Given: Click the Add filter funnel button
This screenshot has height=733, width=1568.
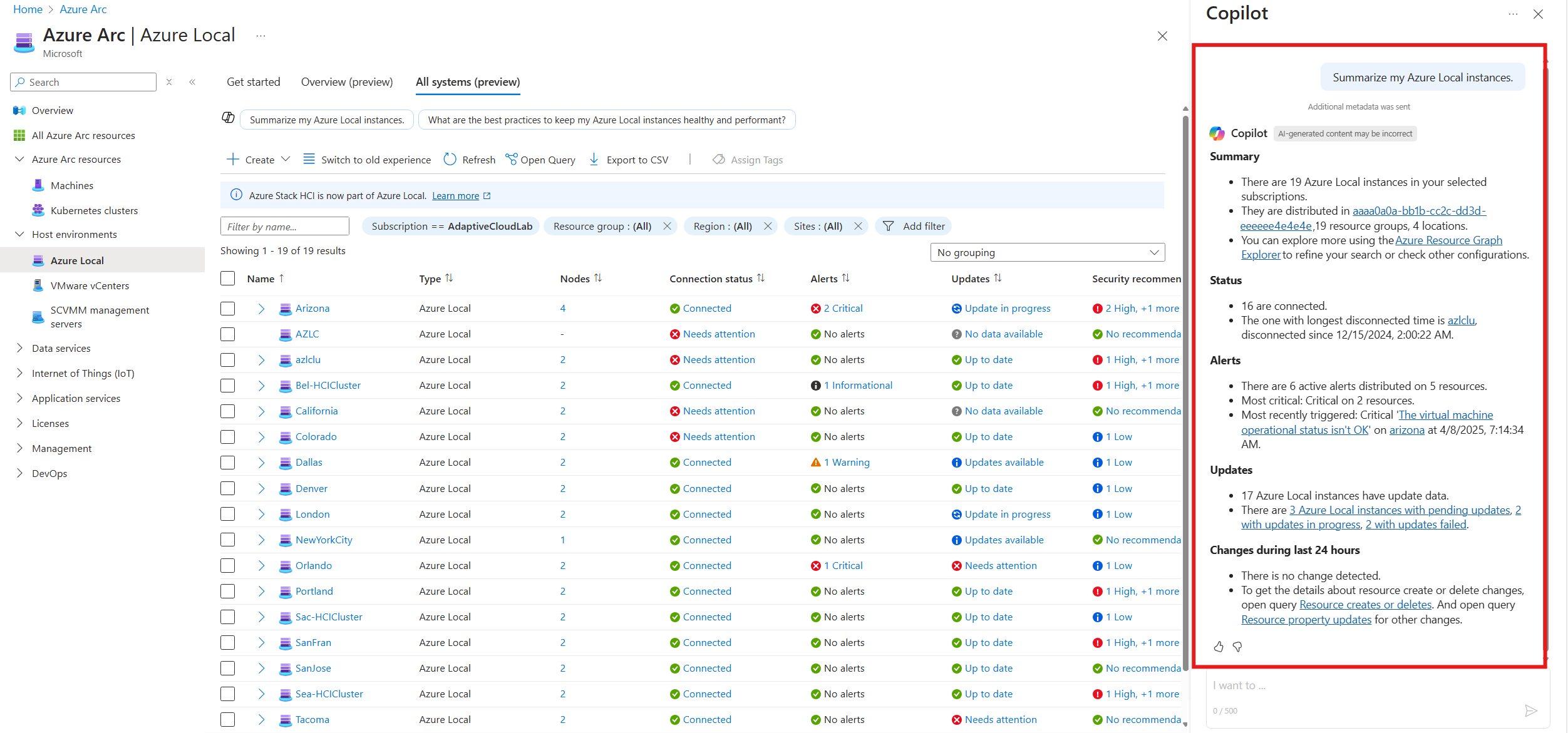Looking at the screenshot, I should [x=914, y=226].
